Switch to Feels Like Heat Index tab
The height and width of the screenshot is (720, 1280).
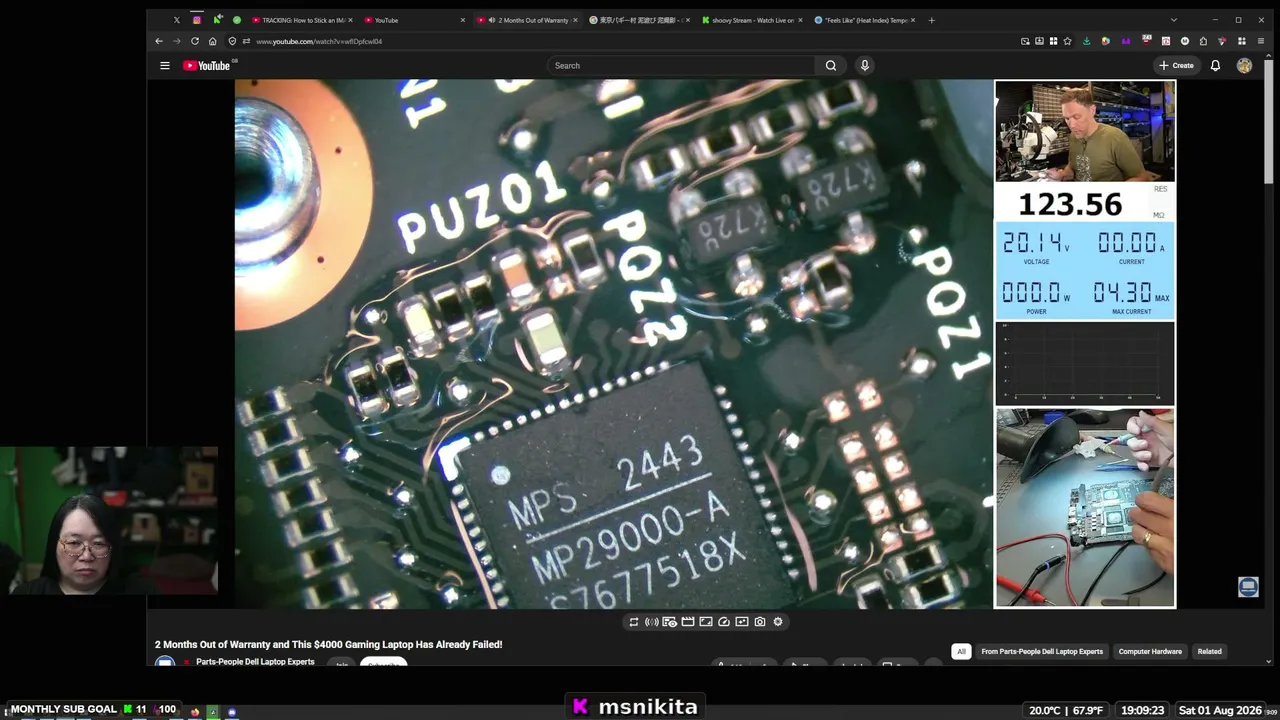[865, 20]
